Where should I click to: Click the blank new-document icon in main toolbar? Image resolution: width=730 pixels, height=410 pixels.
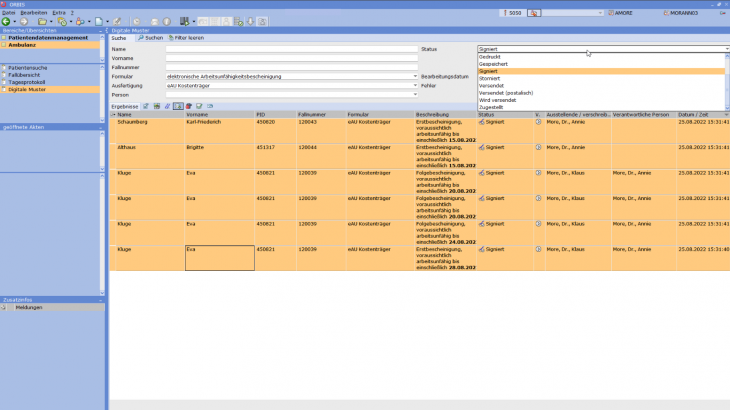click(x=98, y=21)
